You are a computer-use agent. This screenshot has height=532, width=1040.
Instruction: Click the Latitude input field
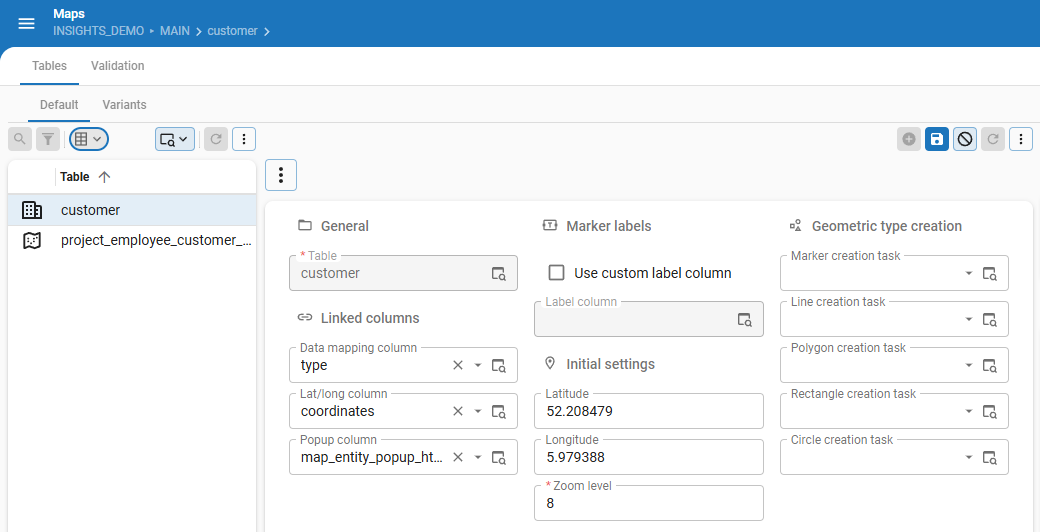point(648,411)
